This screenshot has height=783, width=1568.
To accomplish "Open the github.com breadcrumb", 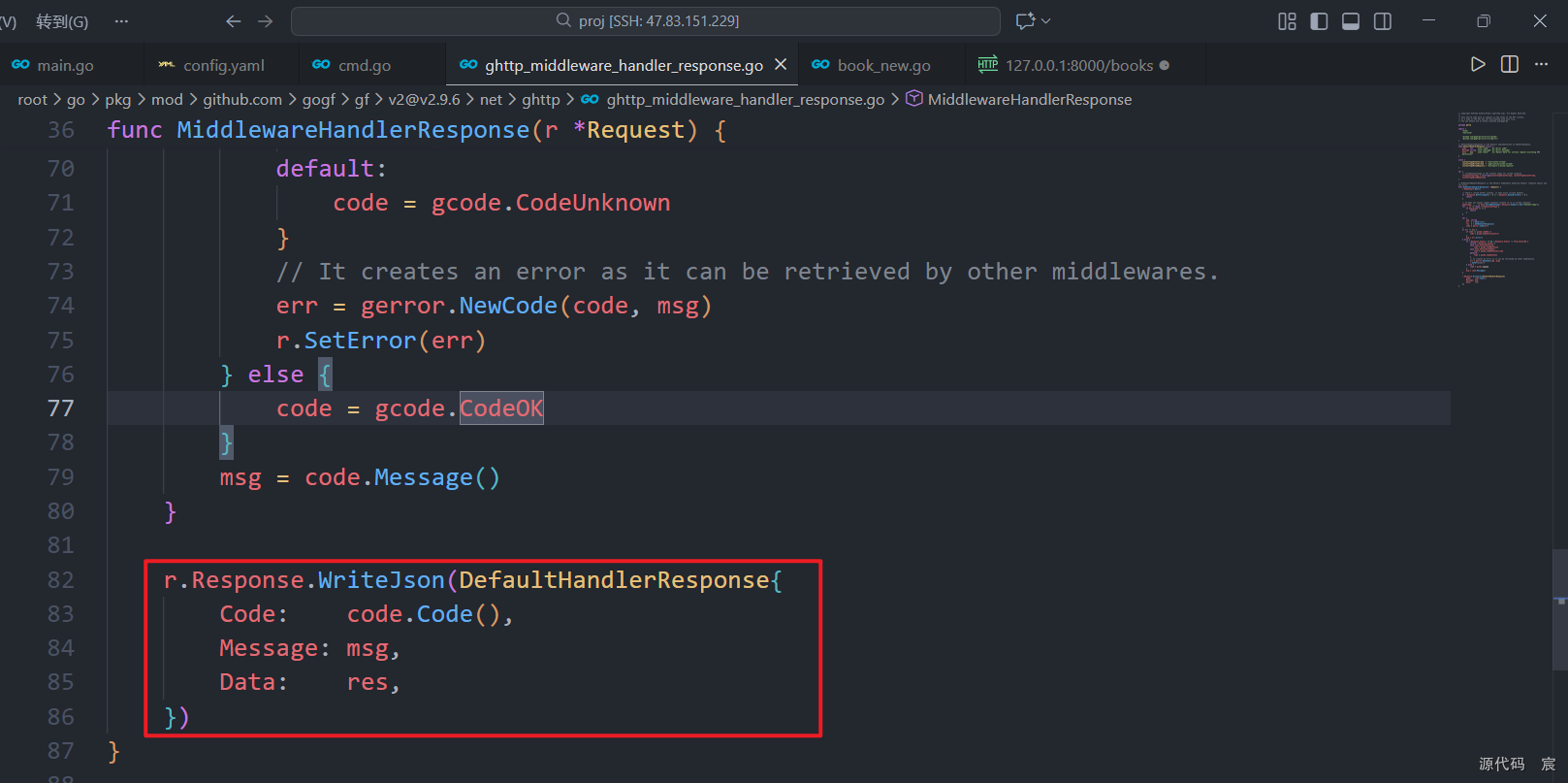I will (242, 99).
